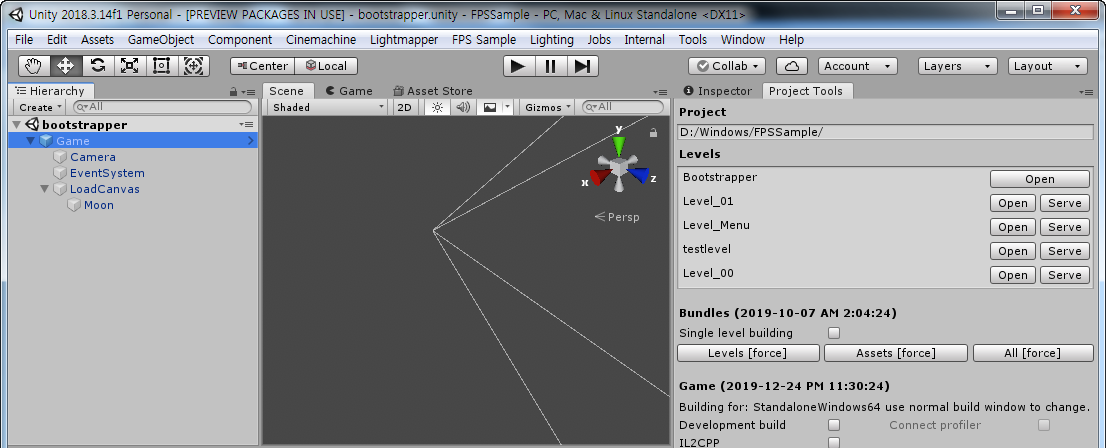Enable the IL2CPP checkbox

834,442
